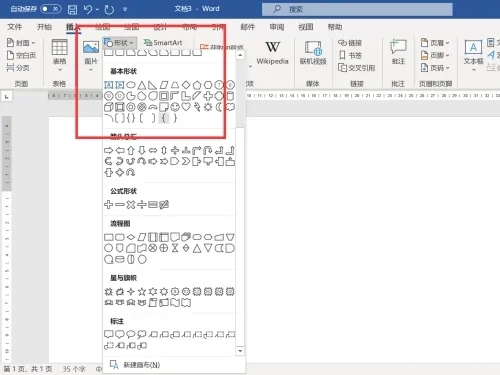Switch to the 视图 View tab
500x375 pixels.
point(306,27)
